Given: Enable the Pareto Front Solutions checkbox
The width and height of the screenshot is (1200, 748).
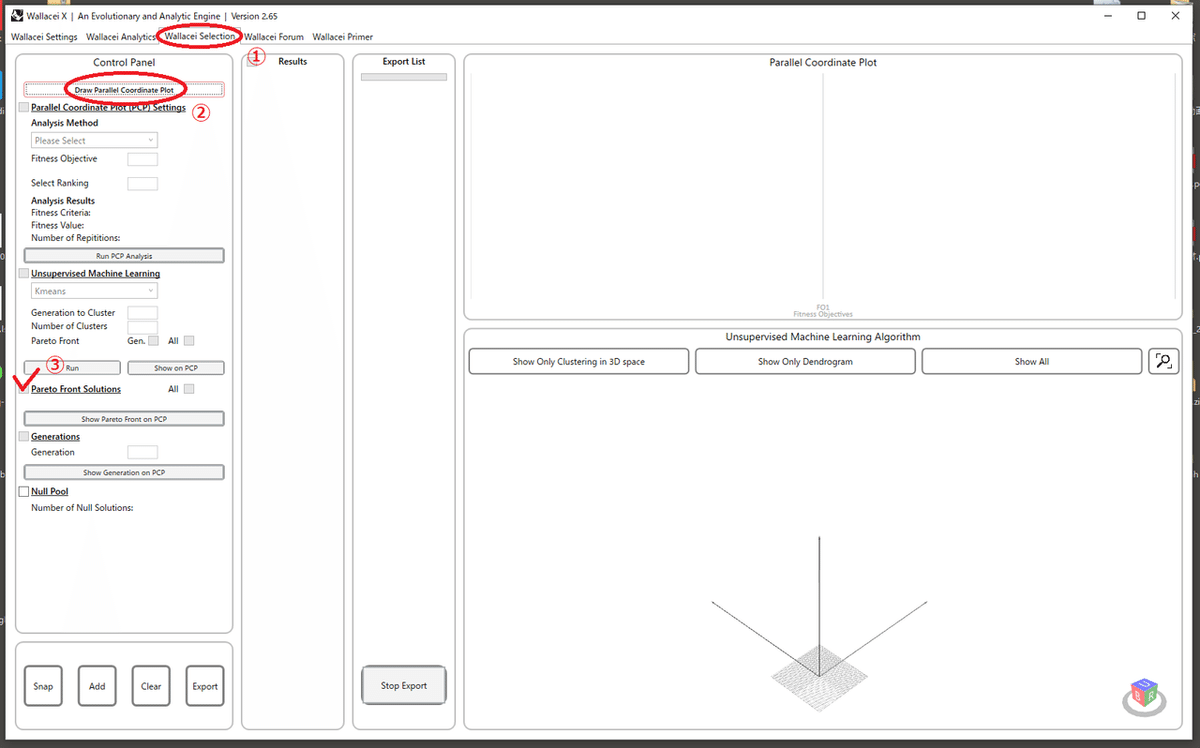Looking at the screenshot, I should coord(25,389).
